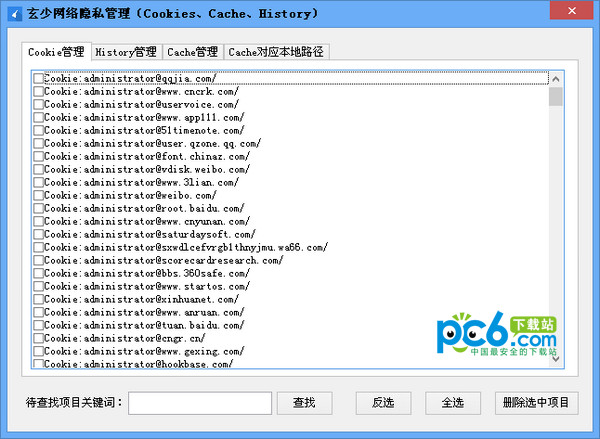Click the scroll down arrow of cookie list

coord(556,359)
